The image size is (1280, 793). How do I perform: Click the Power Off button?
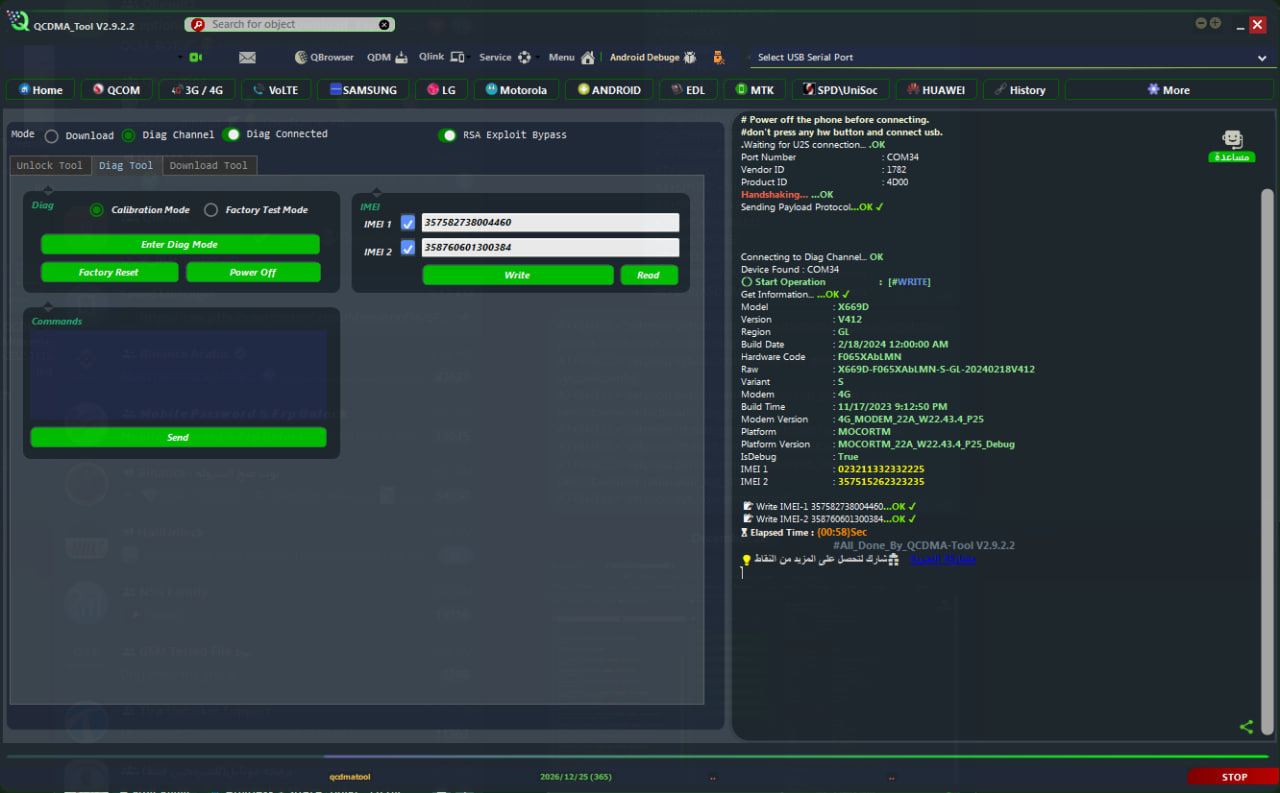point(253,272)
